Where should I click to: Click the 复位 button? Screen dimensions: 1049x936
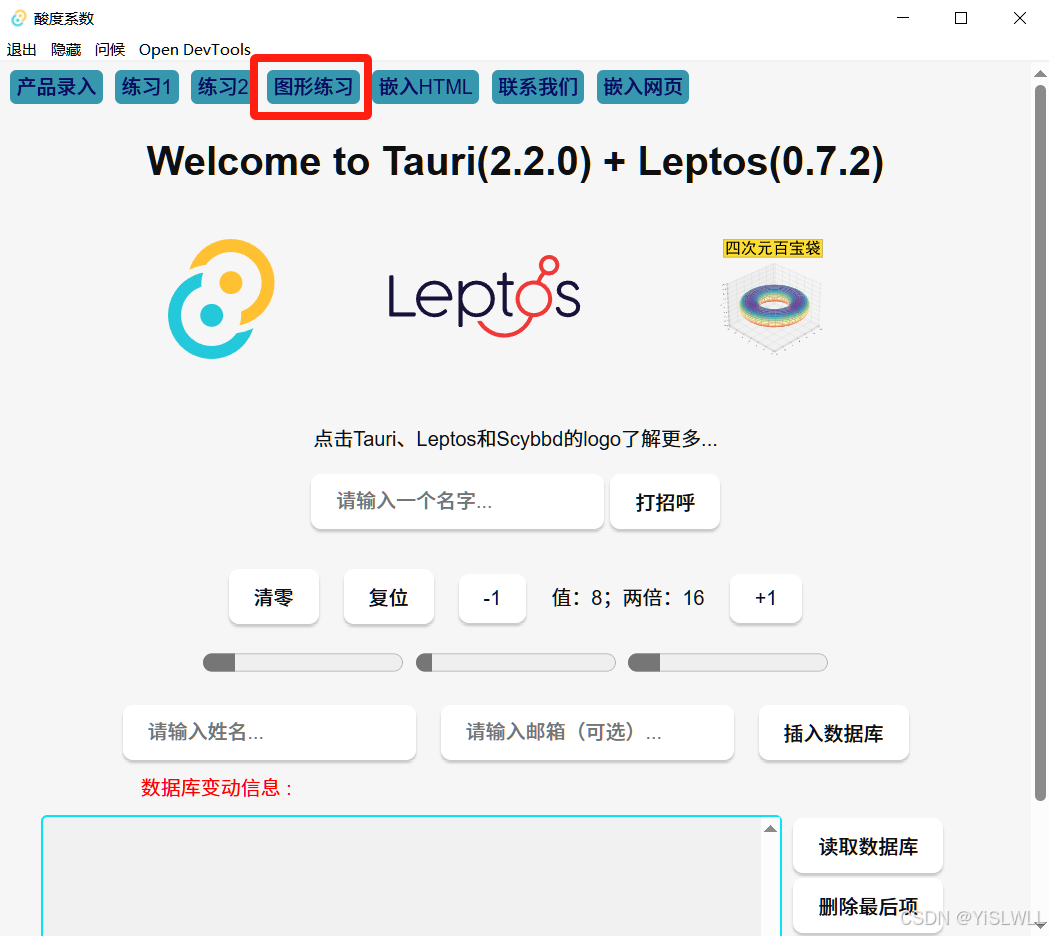point(389,597)
